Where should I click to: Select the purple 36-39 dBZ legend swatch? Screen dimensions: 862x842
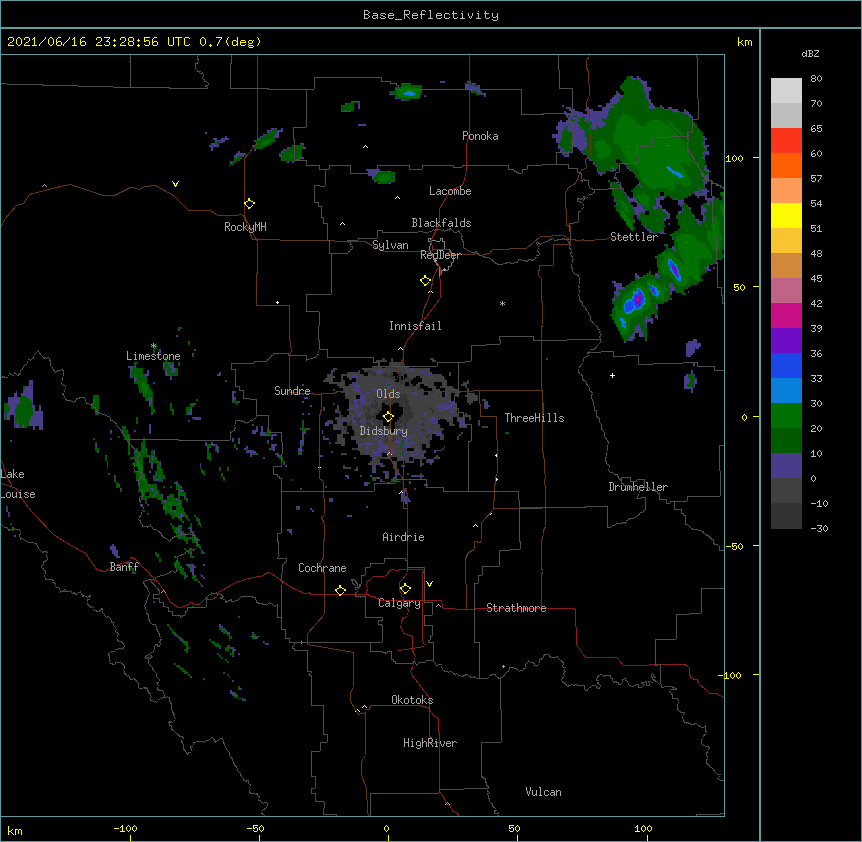(786, 341)
